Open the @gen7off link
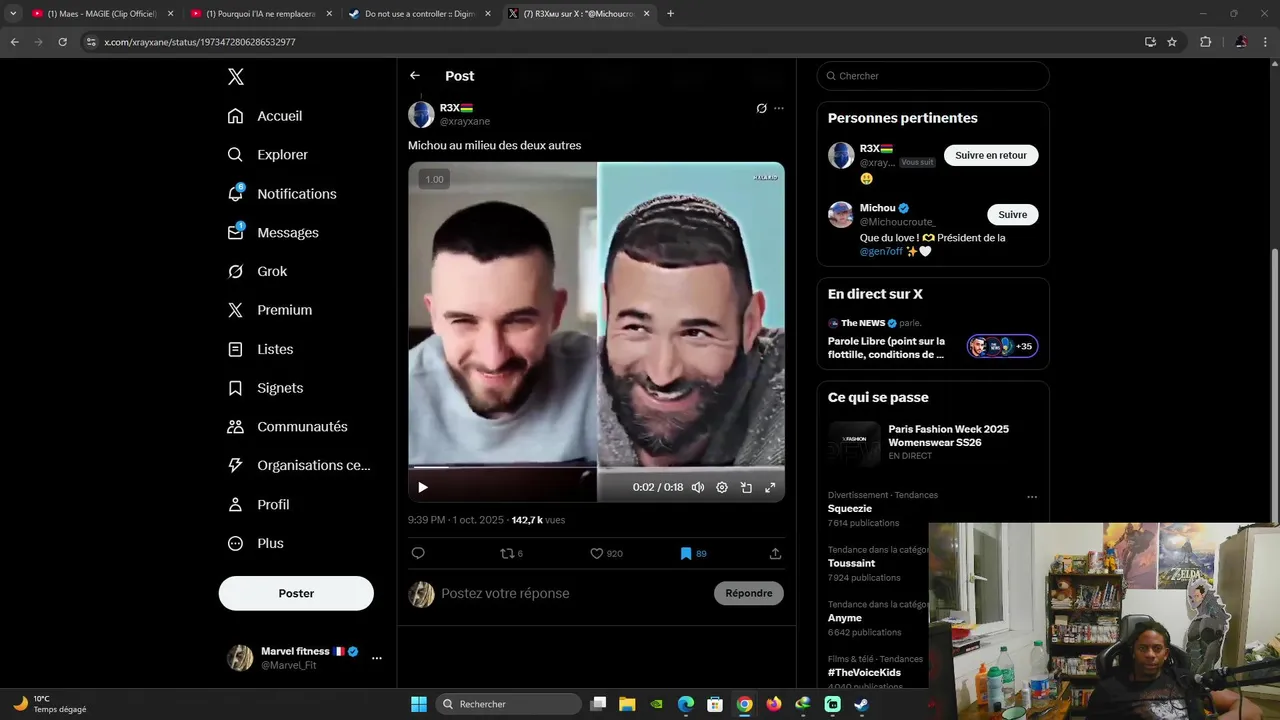The width and height of the screenshot is (1280, 720). (x=881, y=252)
